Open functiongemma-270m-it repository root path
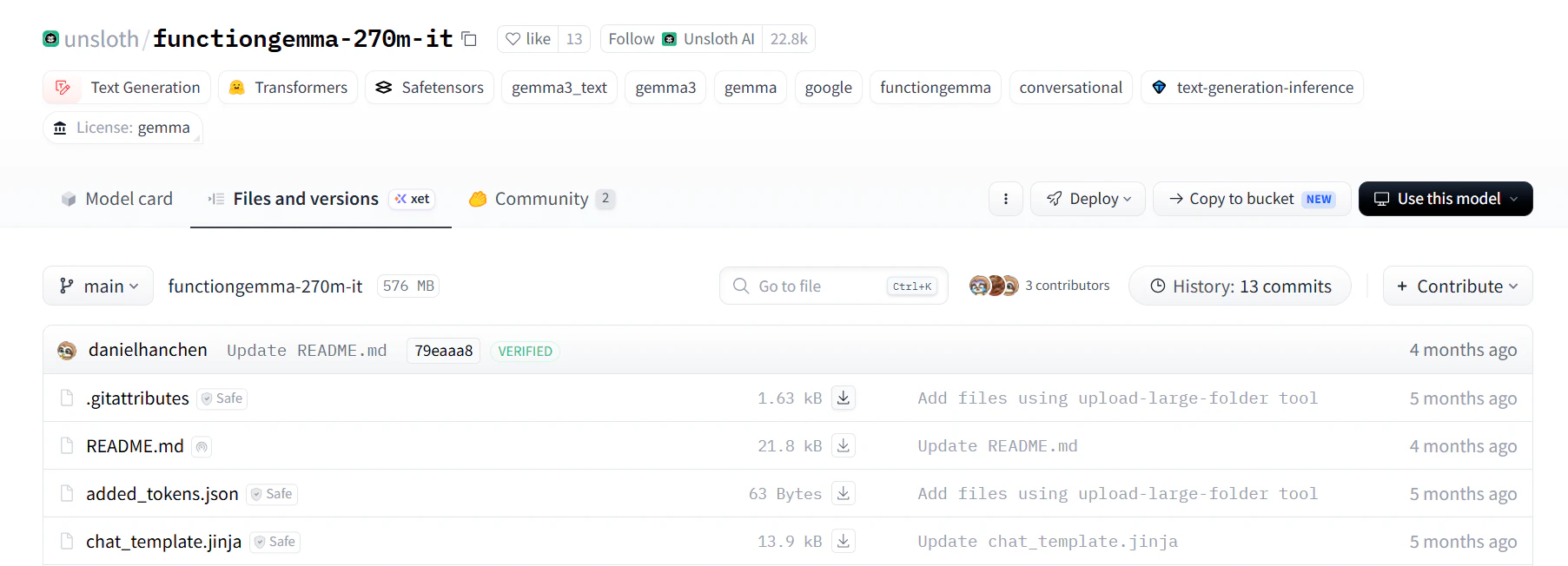1568x566 pixels. click(265, 286)
